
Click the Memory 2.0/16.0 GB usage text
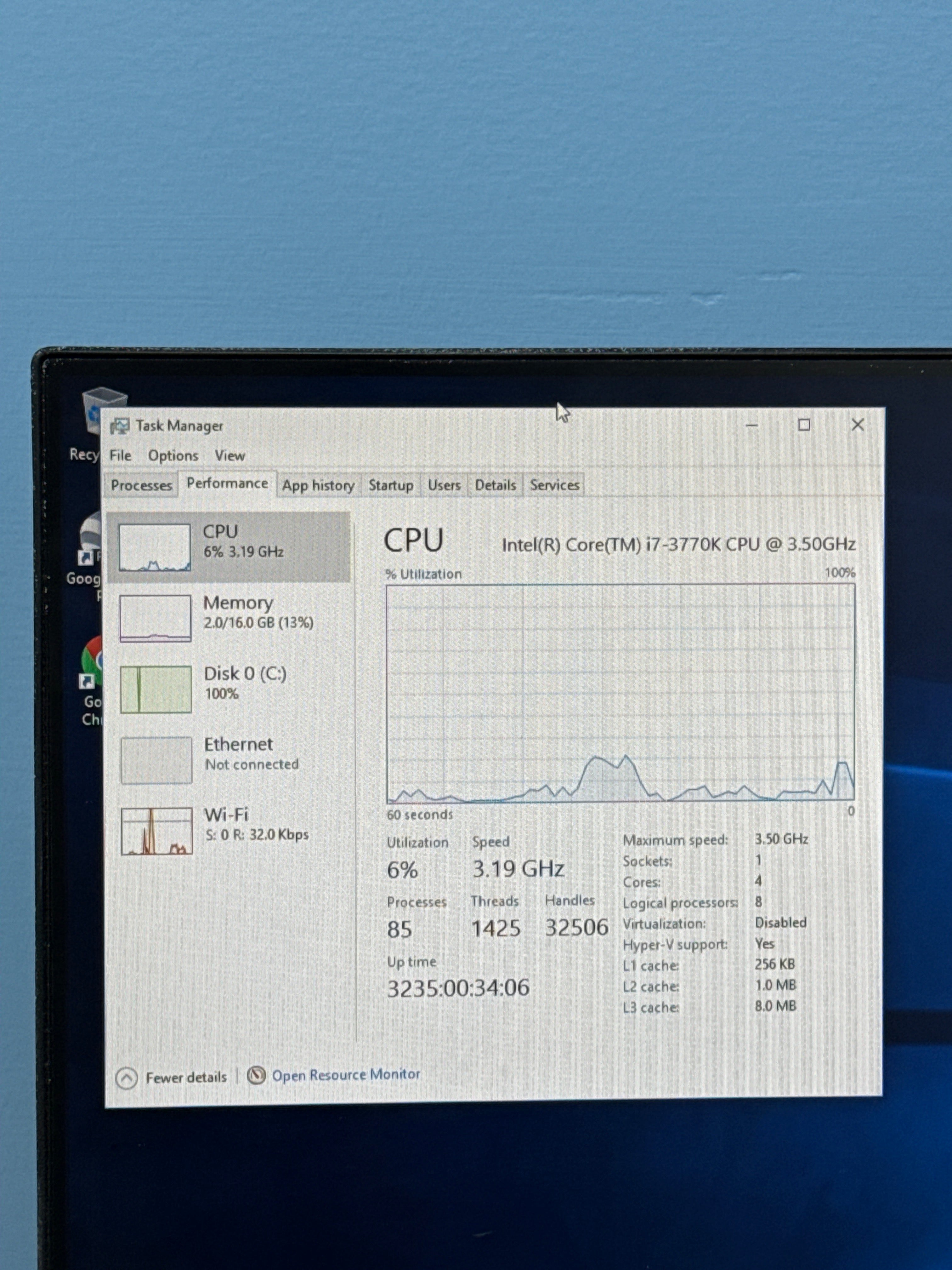click(259, 623)
